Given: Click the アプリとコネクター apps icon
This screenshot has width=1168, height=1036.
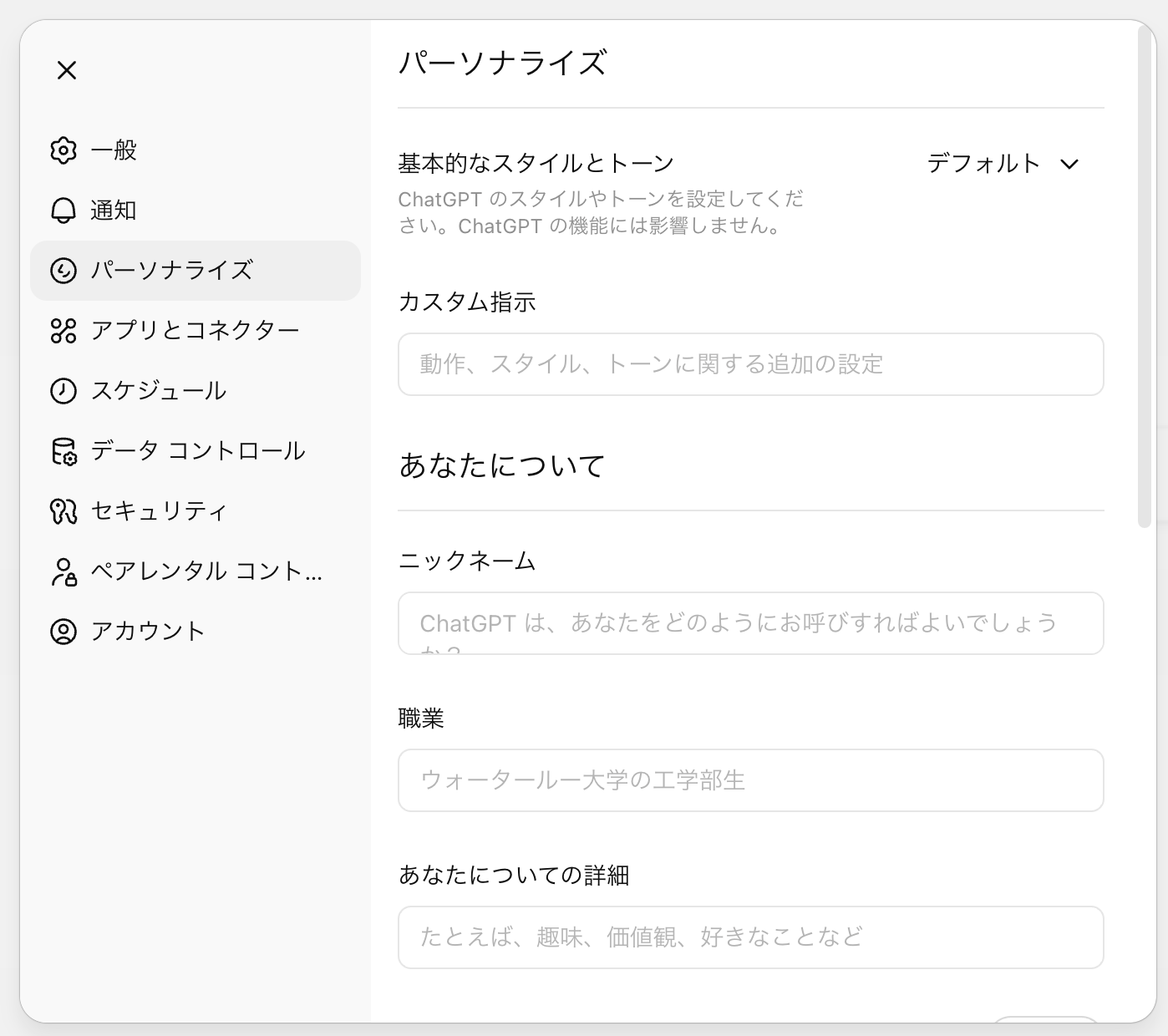Looking at the screenshot, I should tap(63, 331).
